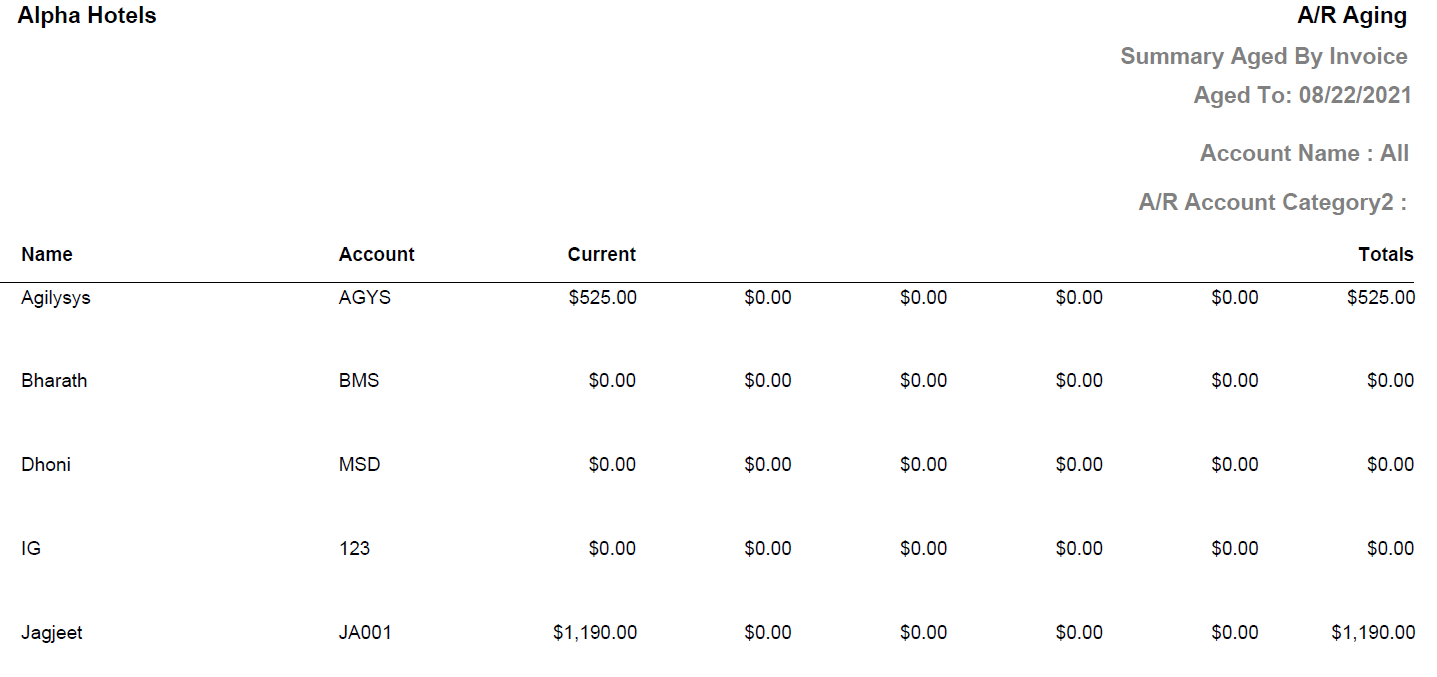Click the Aged To date text
This screenshot has height=677, width=1437.
click(x=1302, y=95)
